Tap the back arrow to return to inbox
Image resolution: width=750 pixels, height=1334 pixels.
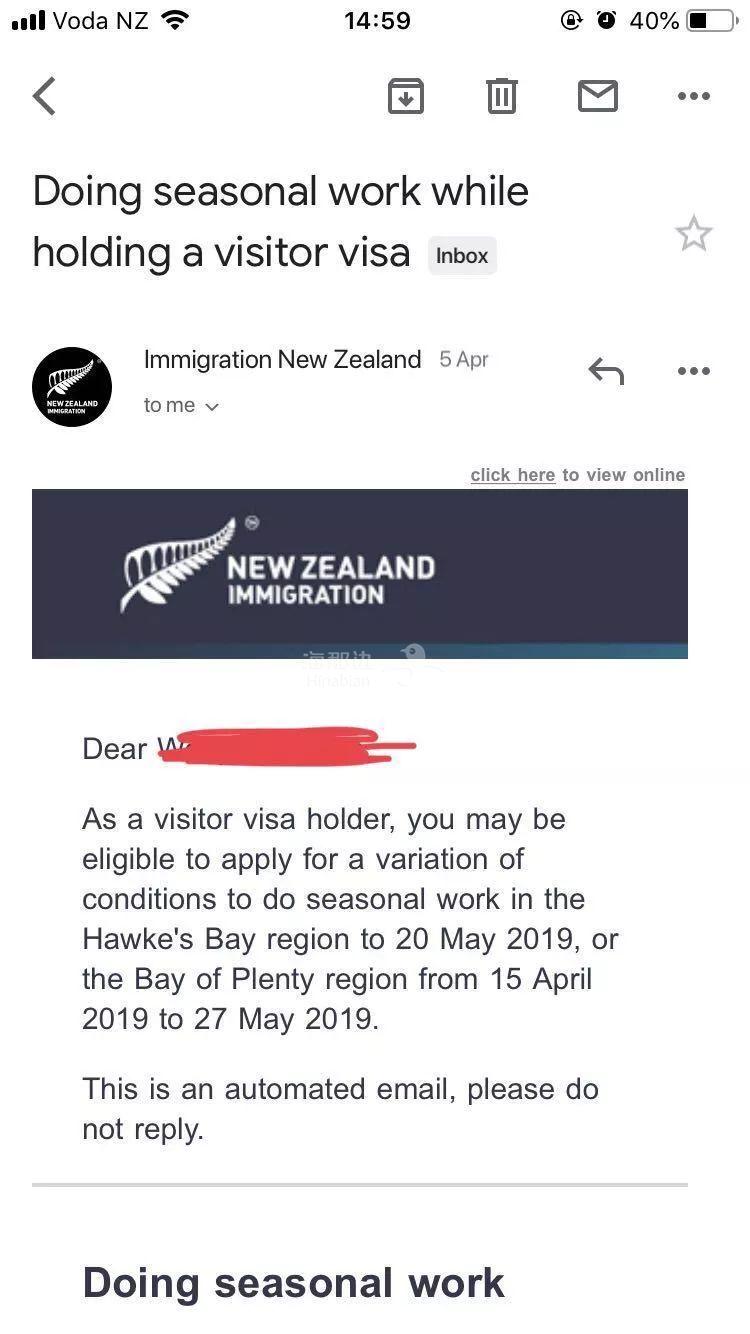44,96
